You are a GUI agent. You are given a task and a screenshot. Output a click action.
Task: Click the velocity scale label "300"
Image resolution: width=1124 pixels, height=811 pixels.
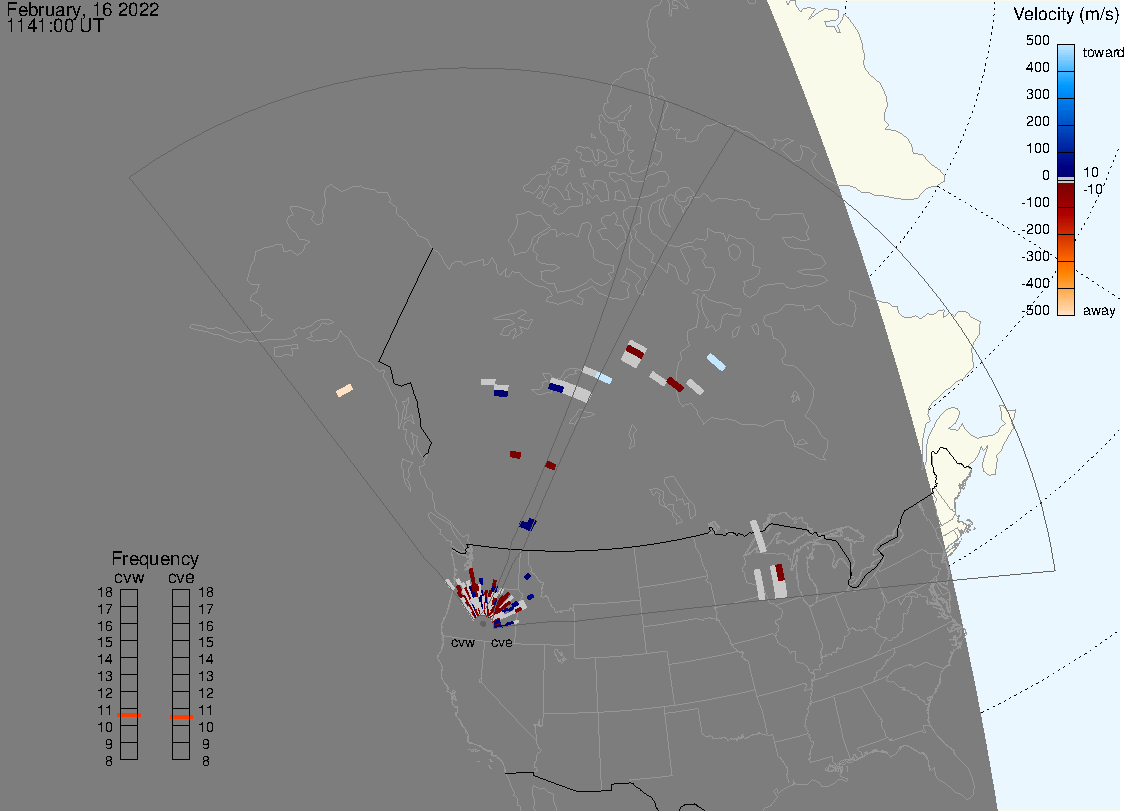[1037, 95]
